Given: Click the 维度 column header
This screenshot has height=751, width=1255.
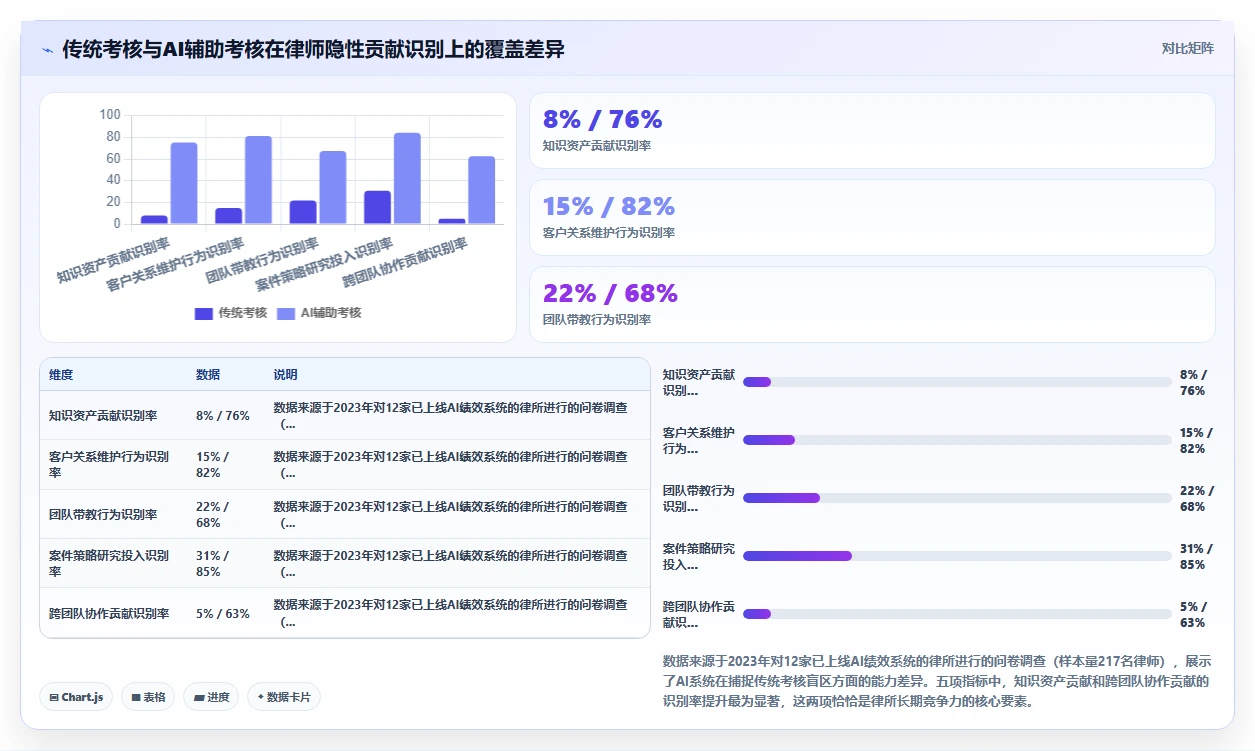Looking at the screenshot, I should pos(61,375).
